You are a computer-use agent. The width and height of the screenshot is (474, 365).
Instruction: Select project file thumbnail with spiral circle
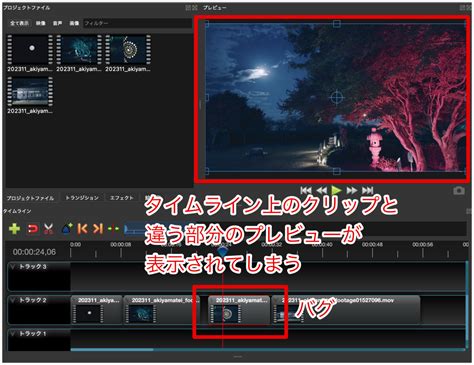click(128, 49)
